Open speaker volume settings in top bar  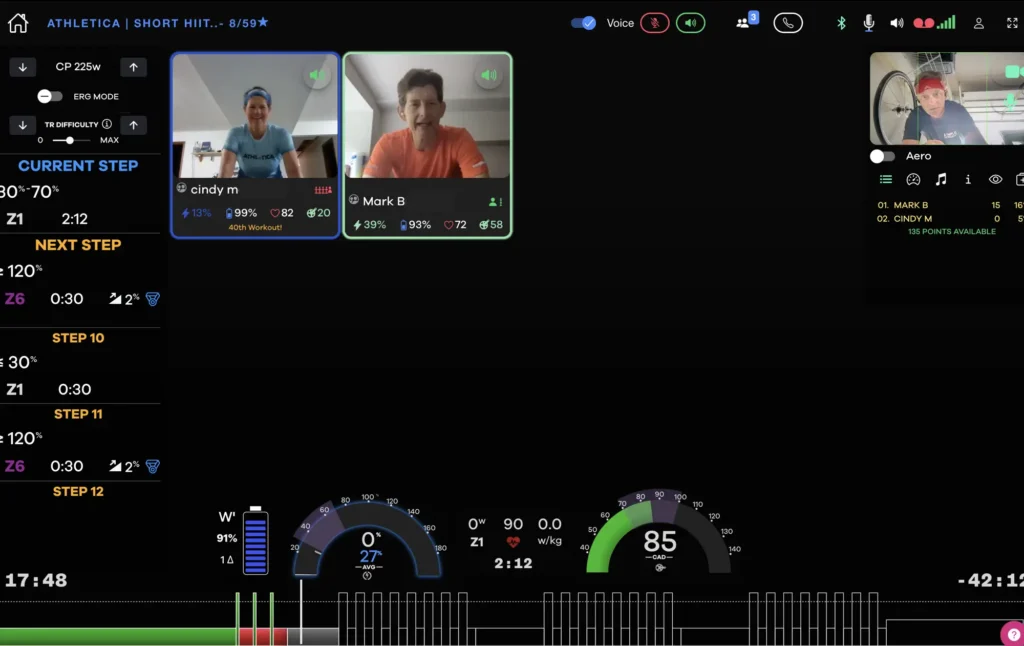pos(897,23)
